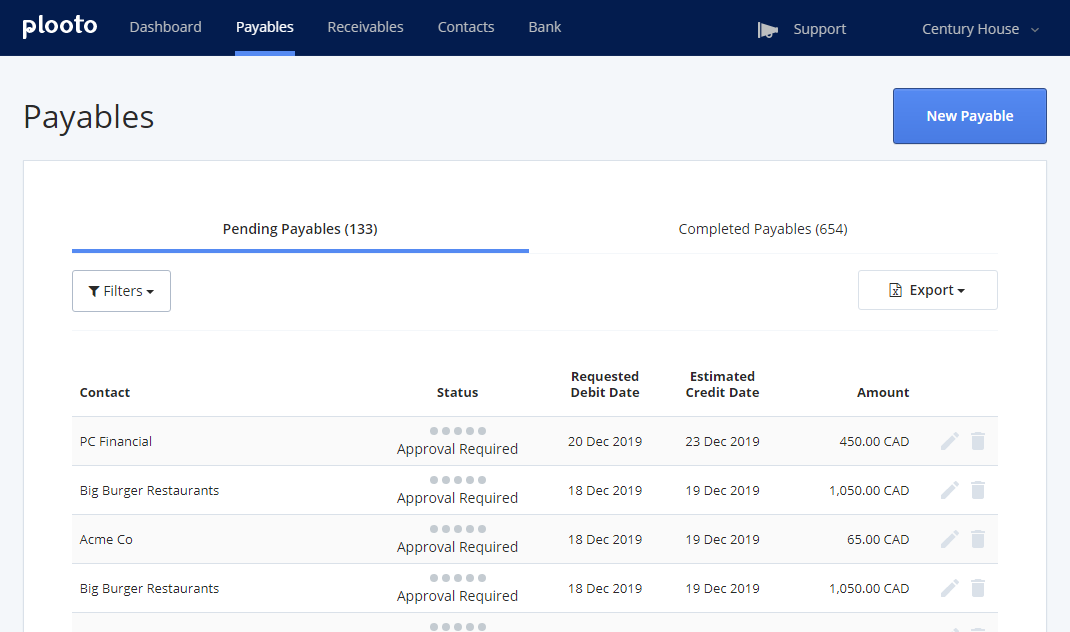Viewport: 1070px width, 632px height.
Task: Click the 1,050.00 CAD amount in the second row
Action: tap(869, 490)
